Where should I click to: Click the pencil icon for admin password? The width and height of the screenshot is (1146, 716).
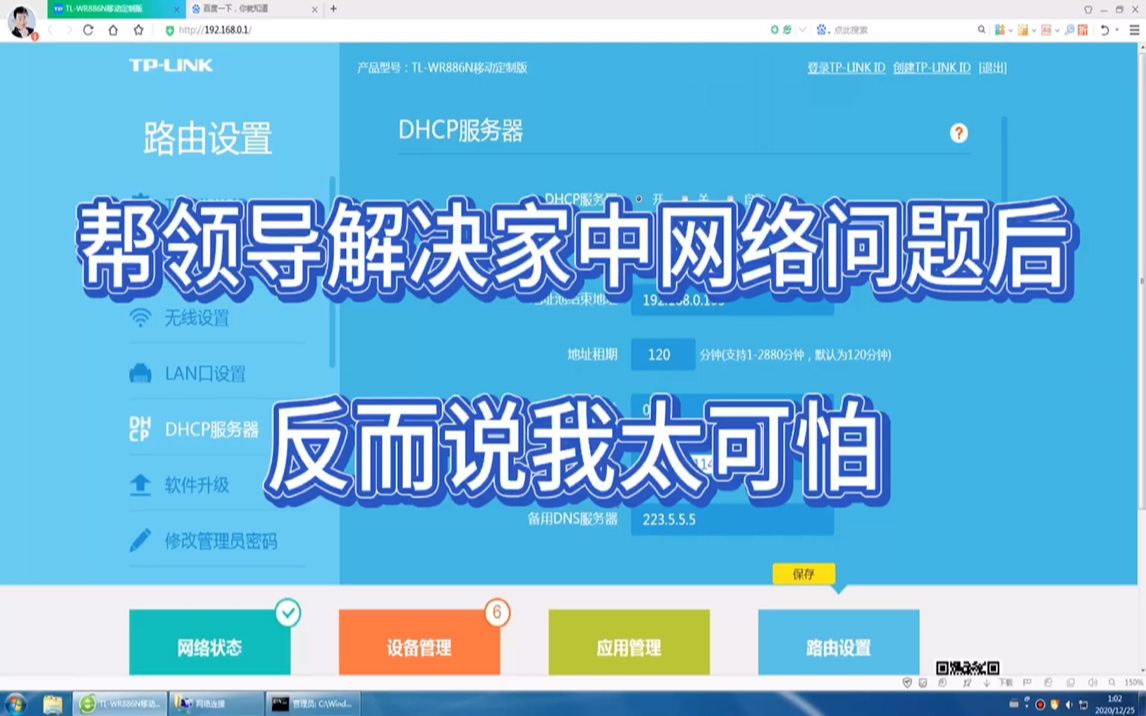click(x=140, y=541)
